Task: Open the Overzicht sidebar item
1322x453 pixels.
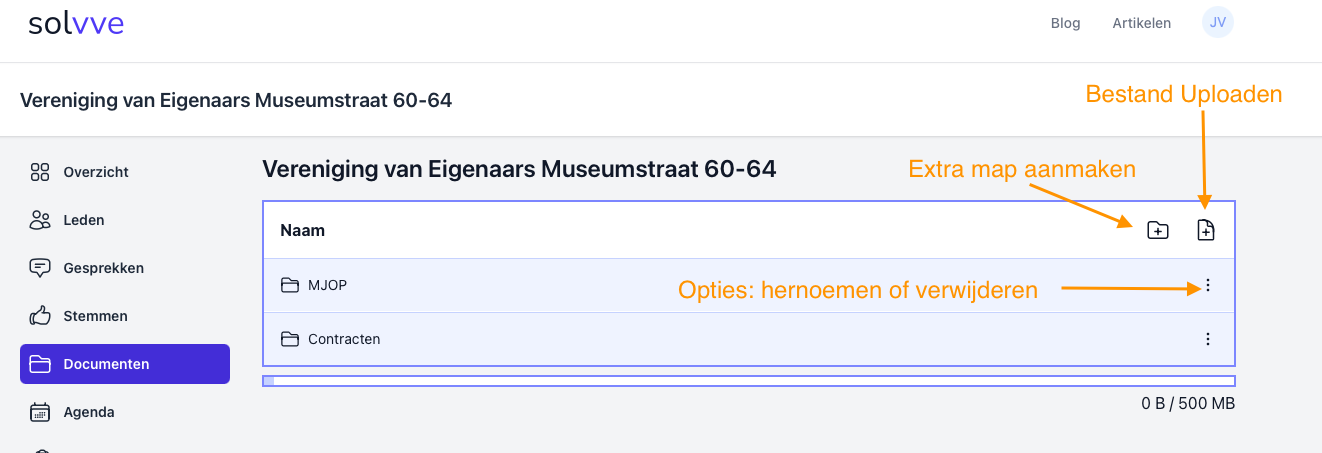Action: [95, 172]
